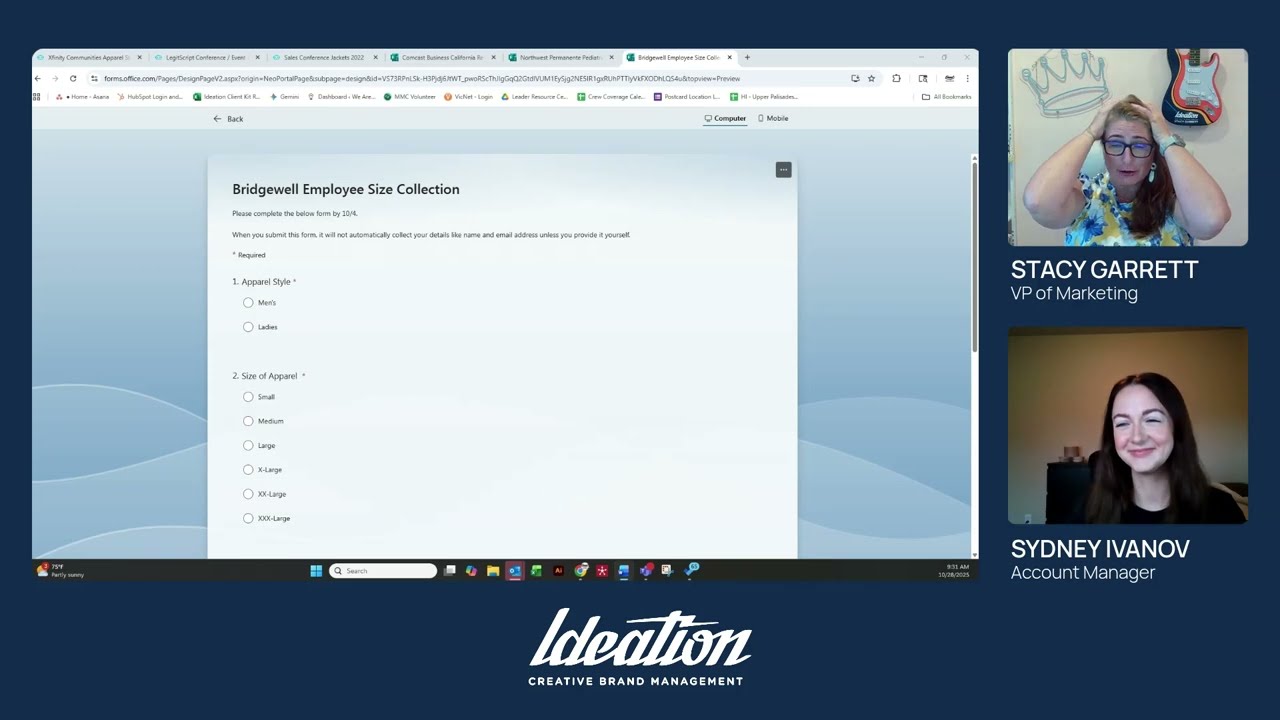Close the Bridgewell Employee Size Collection tab

point(729,58)
